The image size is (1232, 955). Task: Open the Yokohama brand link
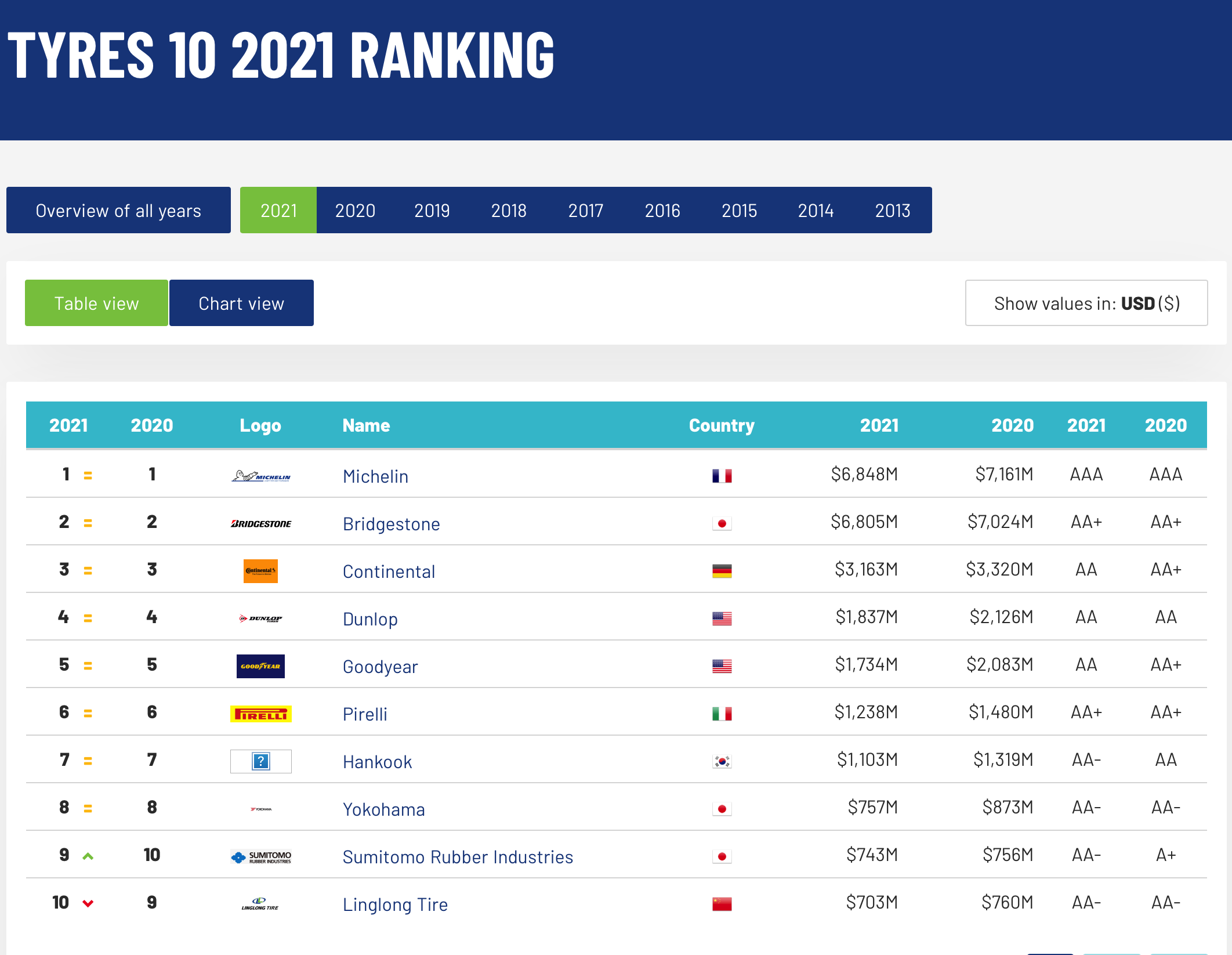coord(383,809)
